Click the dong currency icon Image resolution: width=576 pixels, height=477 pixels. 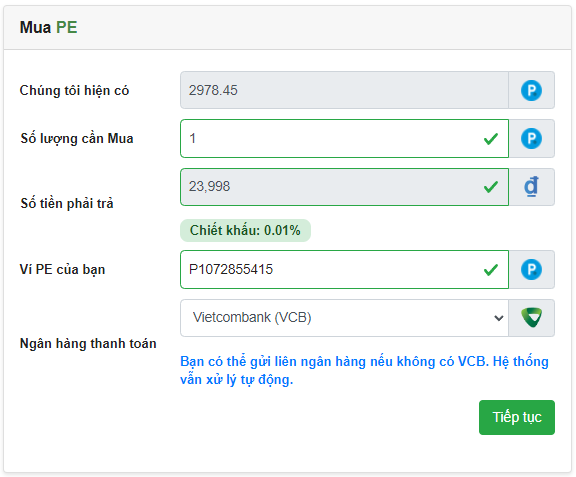pos(531,186)
